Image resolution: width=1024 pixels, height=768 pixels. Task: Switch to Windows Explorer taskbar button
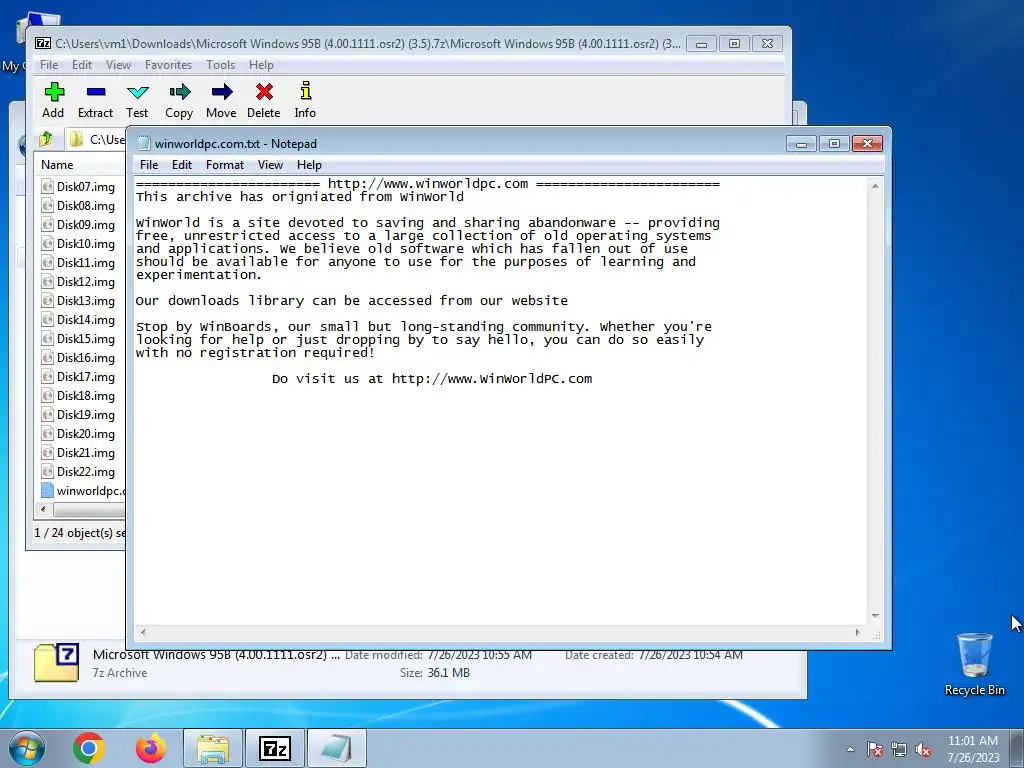pos(213,748)
